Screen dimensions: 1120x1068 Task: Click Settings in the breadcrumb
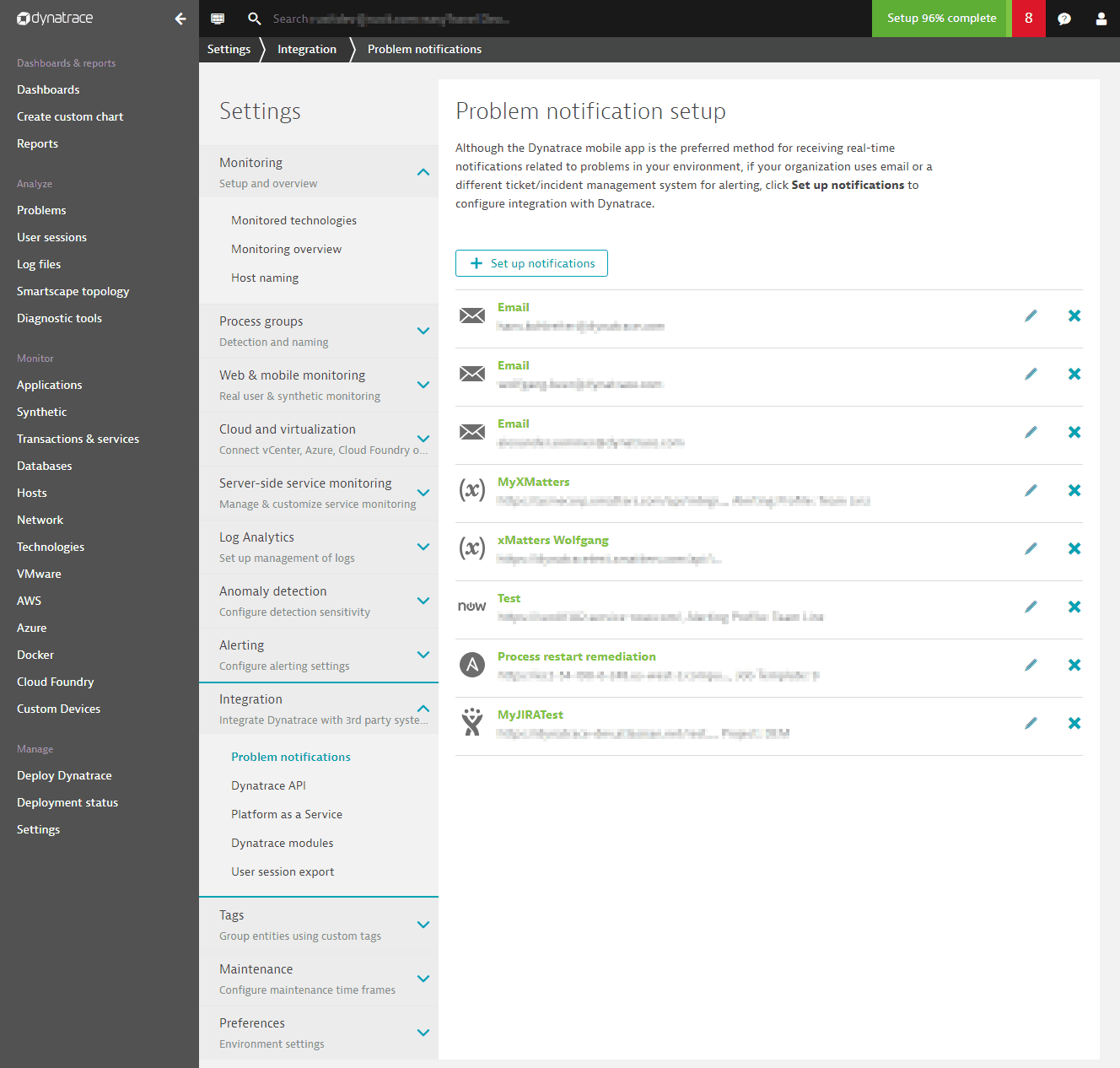click(x=229, y=49)
